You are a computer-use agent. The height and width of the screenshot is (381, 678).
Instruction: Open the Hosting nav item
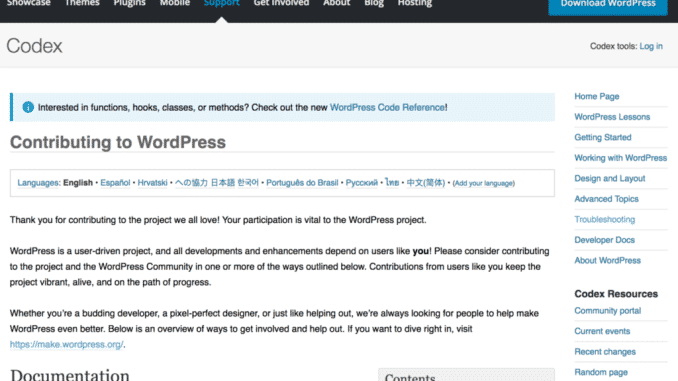click(415, 3)
